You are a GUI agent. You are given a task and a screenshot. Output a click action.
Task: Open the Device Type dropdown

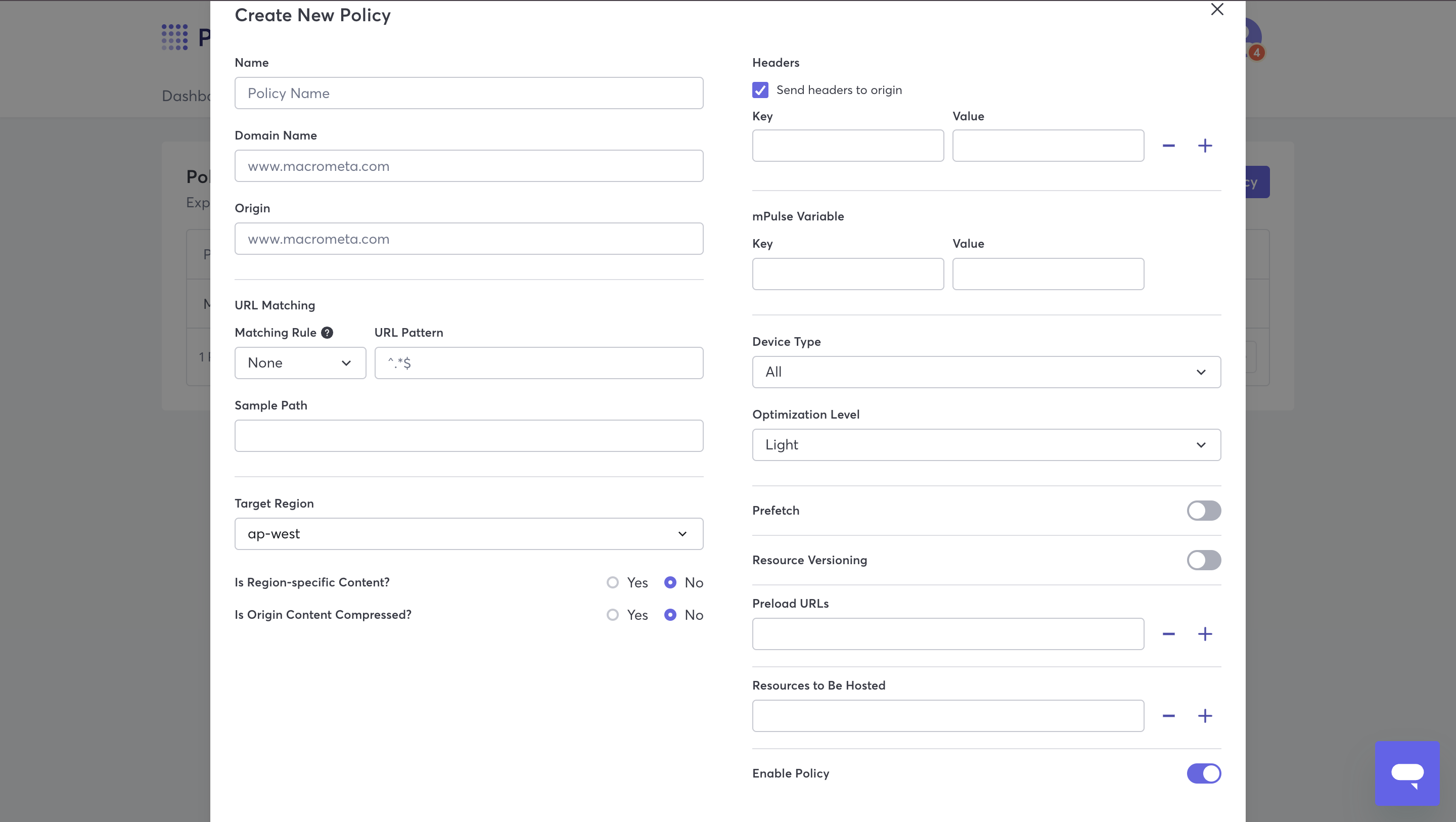[986, 372]
